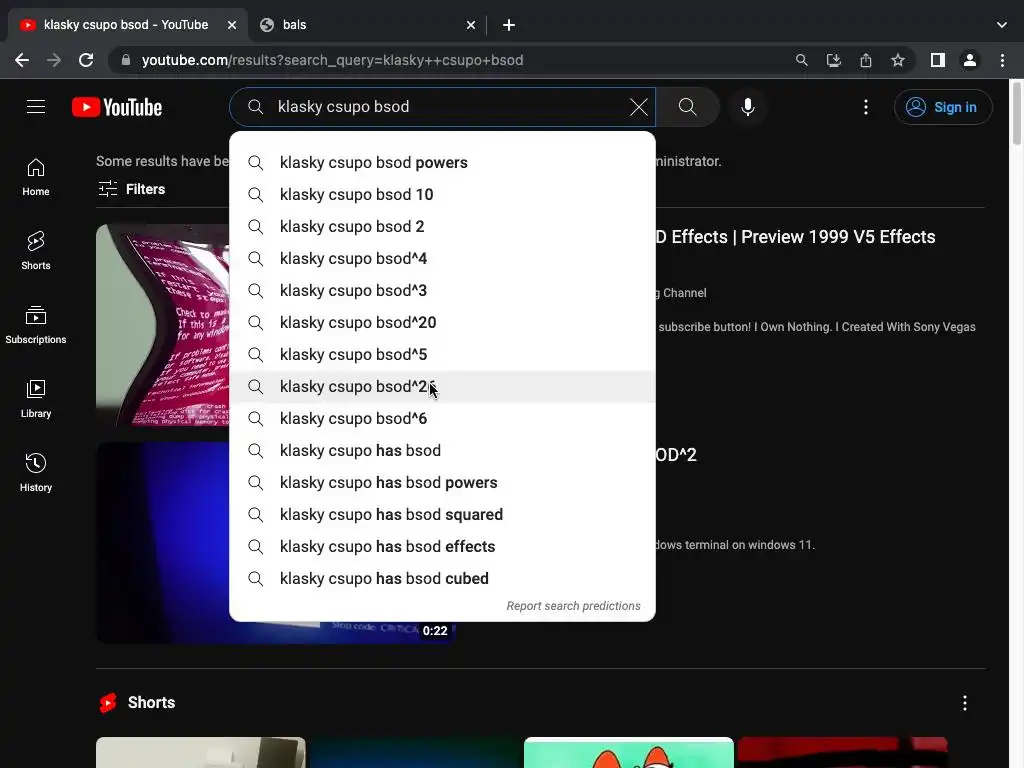Select suggestion 'klasky csupo has bsod'
Image resolution: width=1024 pixels, height=768 pixels.
(442, 451)
